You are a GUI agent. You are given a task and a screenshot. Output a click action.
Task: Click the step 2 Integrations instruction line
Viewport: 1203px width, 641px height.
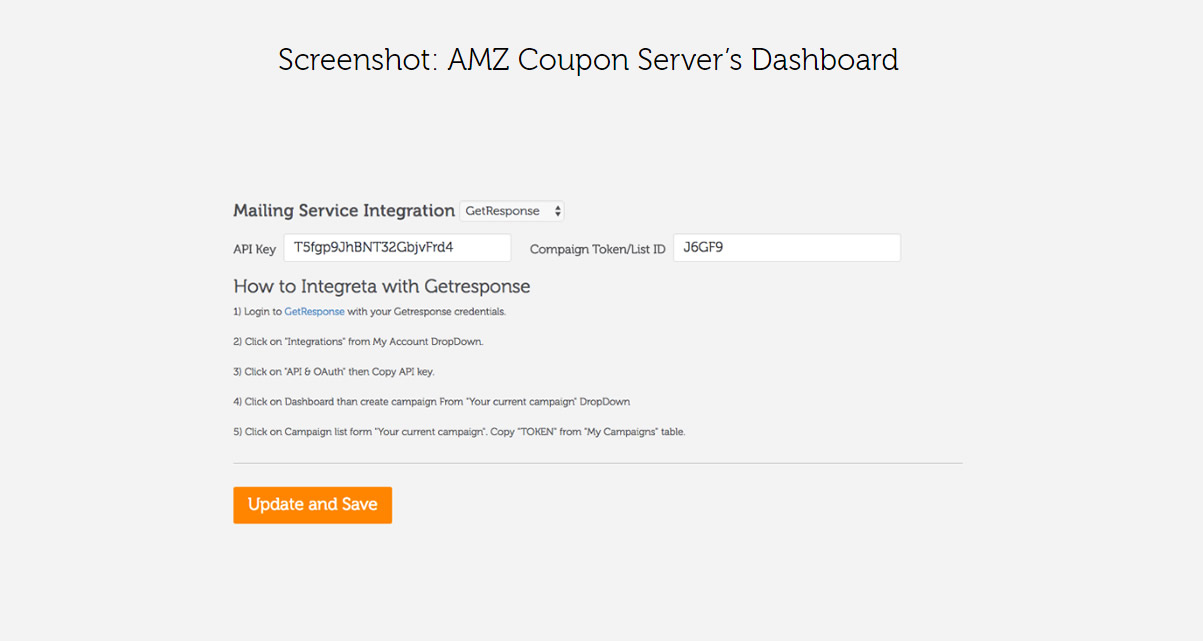point(358,342)
